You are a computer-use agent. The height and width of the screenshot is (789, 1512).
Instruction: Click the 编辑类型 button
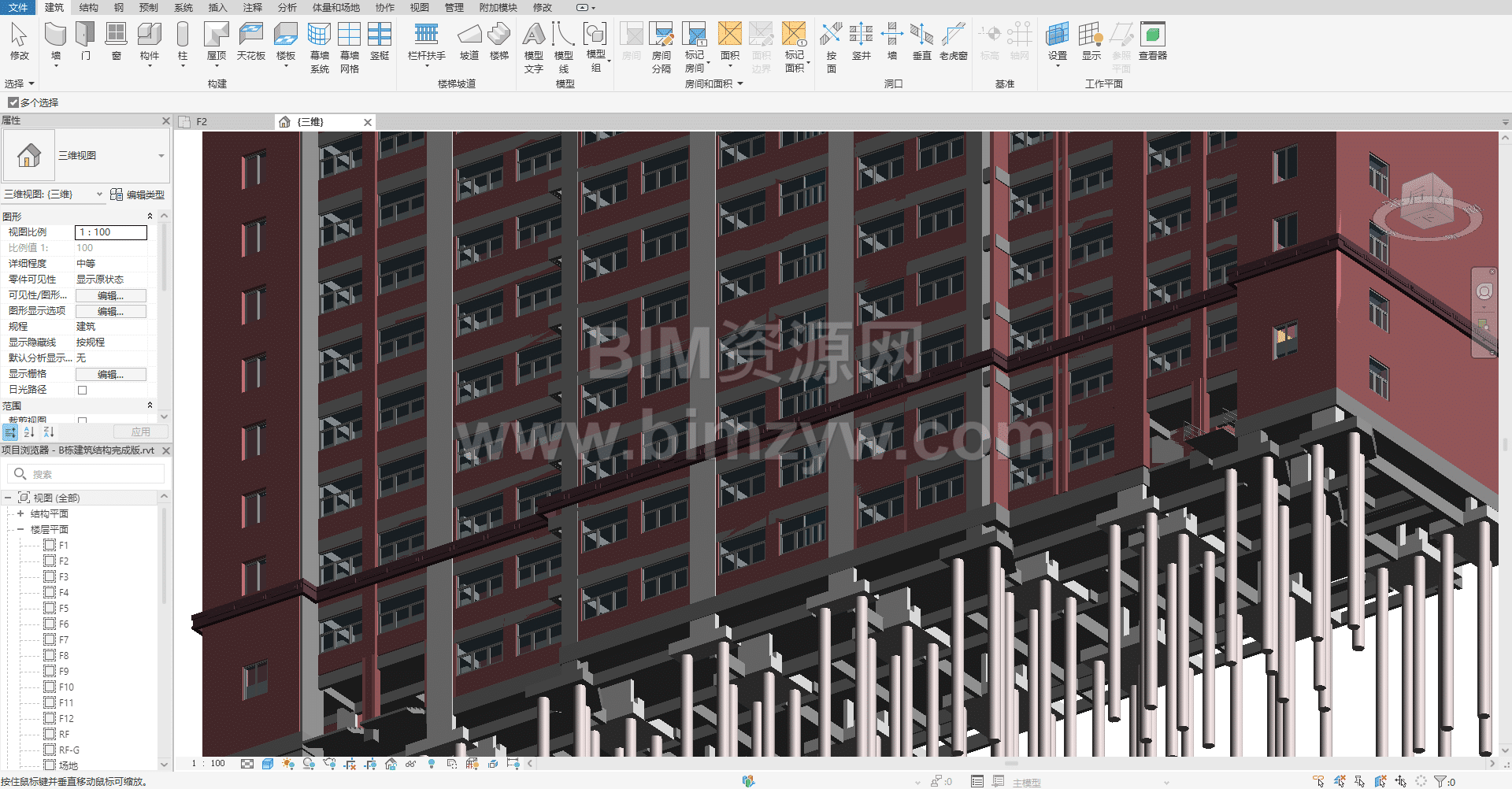[138, 194]
